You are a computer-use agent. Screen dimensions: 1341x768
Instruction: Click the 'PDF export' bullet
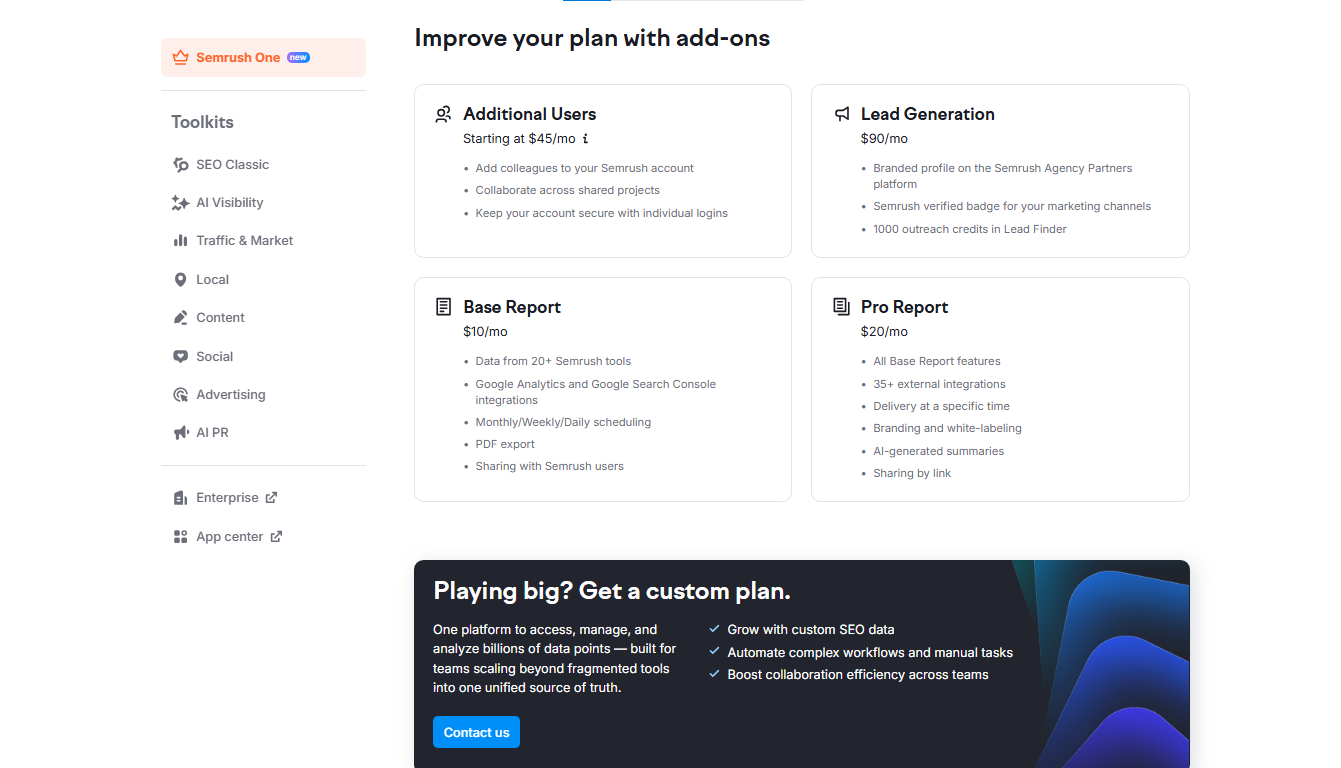(x=505, y=444)
